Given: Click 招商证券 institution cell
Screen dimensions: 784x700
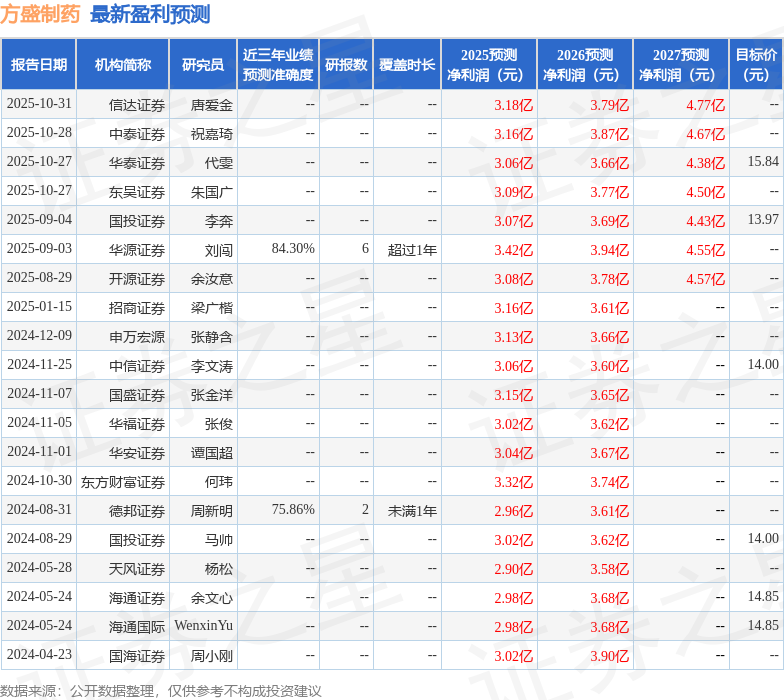Looking at the screenshot, I should click(x=137, y=308).
